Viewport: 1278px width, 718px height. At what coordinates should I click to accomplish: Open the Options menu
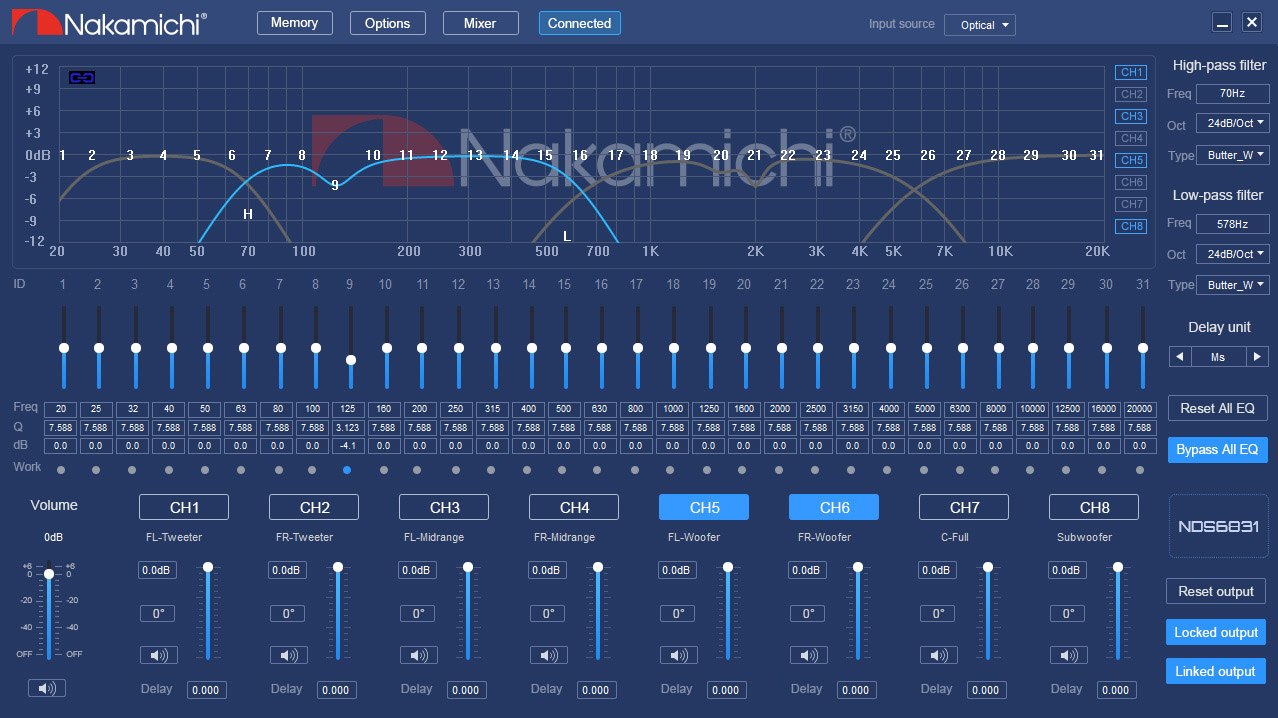point(387,23)
